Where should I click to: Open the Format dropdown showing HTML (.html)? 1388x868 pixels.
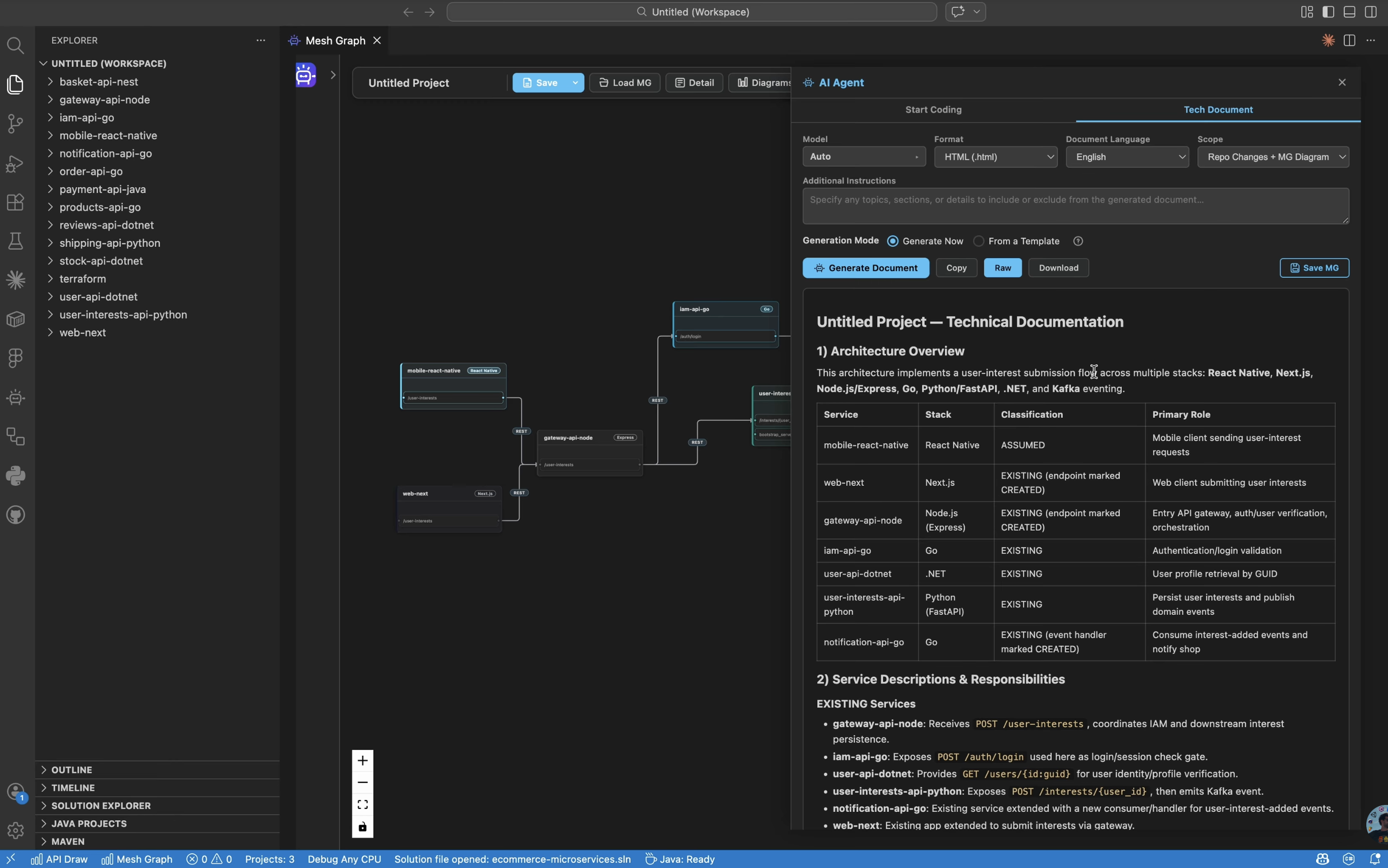(996, 157)
